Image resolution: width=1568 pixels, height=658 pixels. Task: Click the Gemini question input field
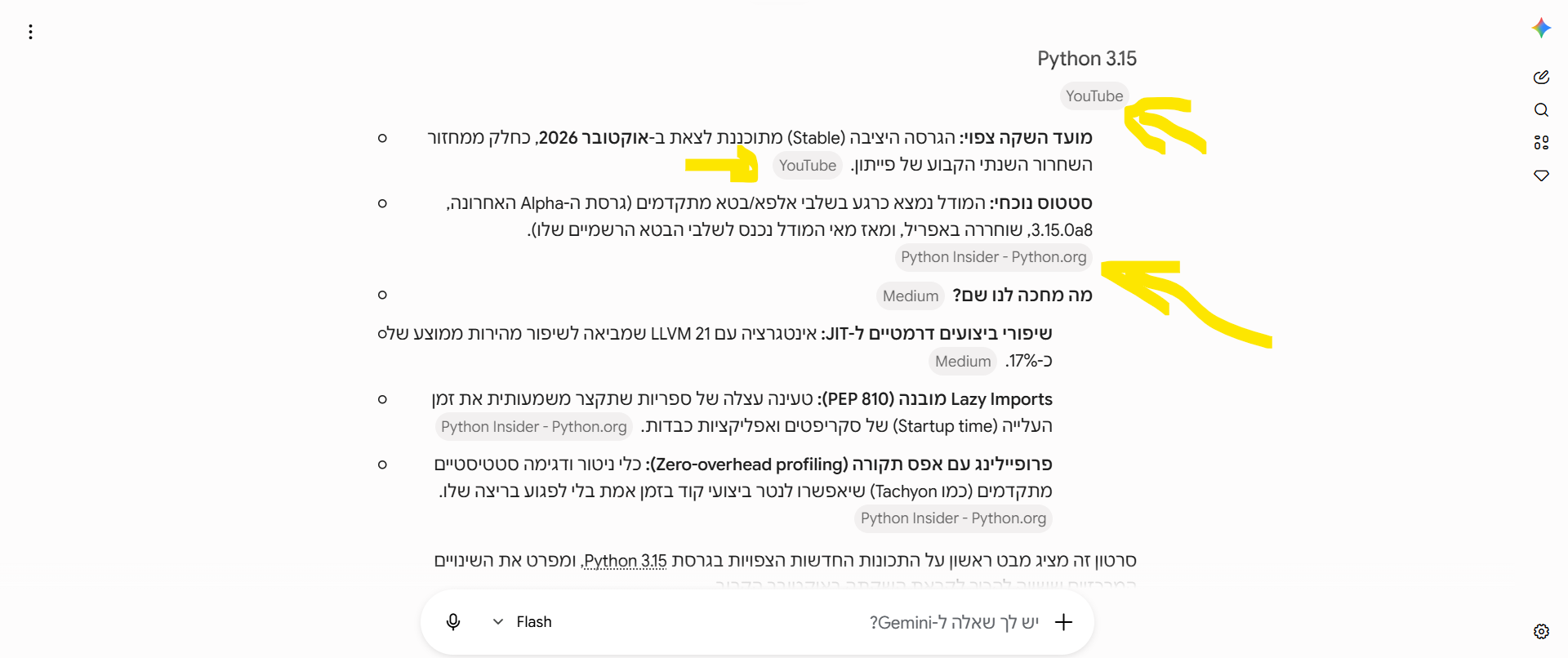click(954, 622)
